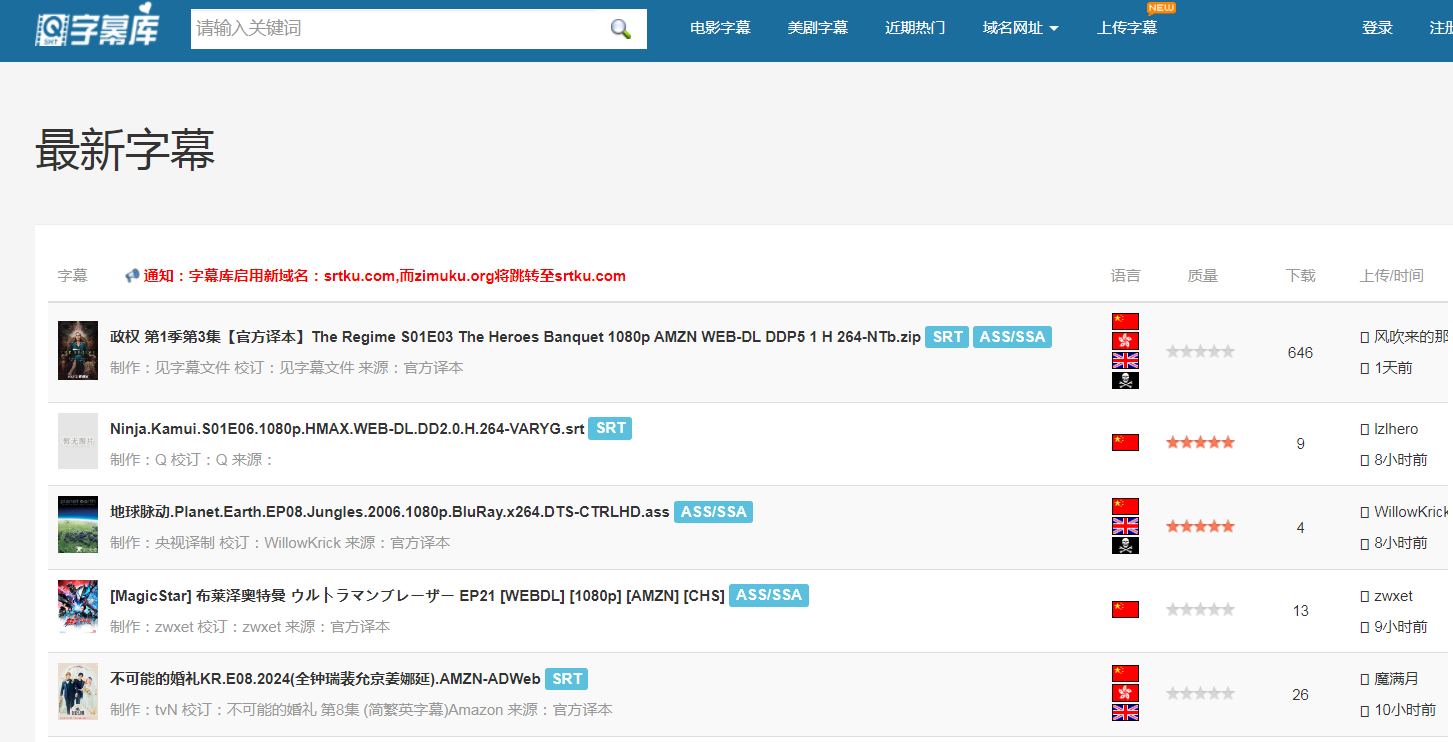This screenshot has width=1453, height=742.
Task: Click UK flag in Planet Earth row
Action: pyautogui.click(x=1125, y=526)
